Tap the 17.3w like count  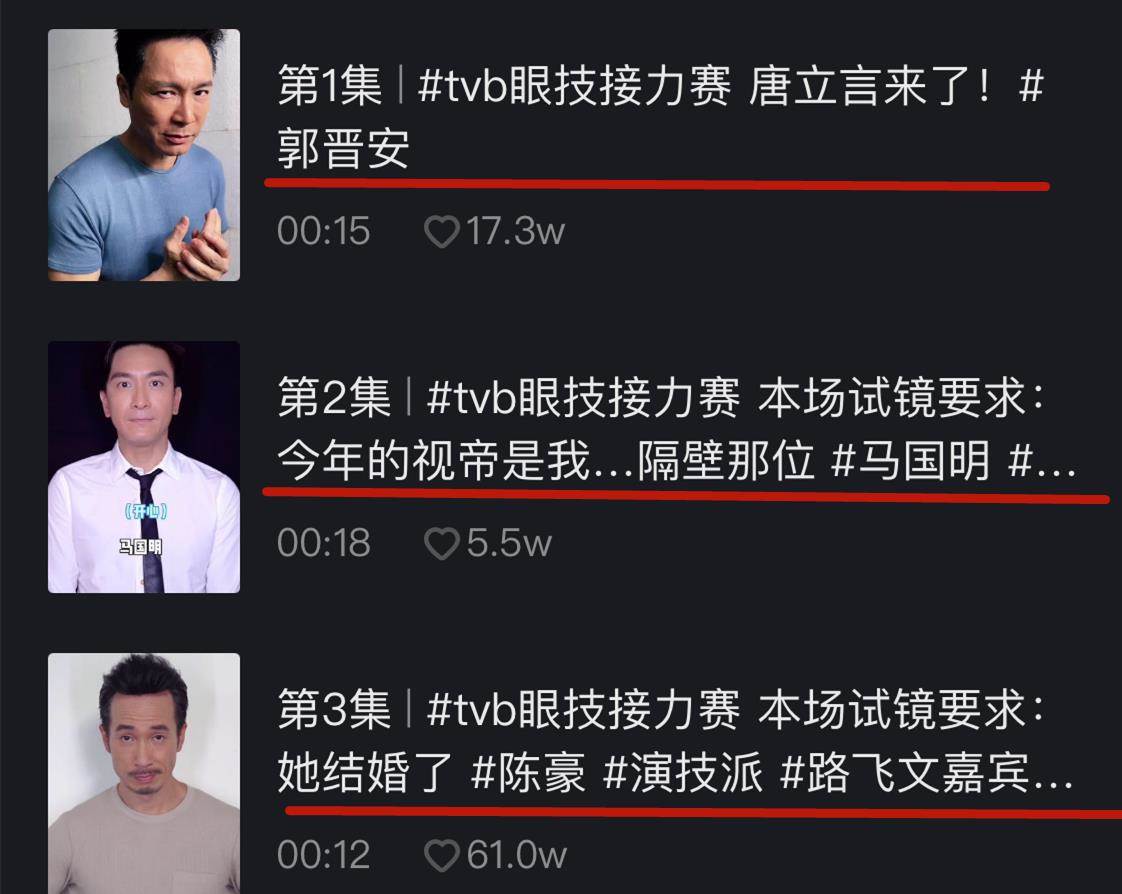pyautogui.click(x=515, y=231)
